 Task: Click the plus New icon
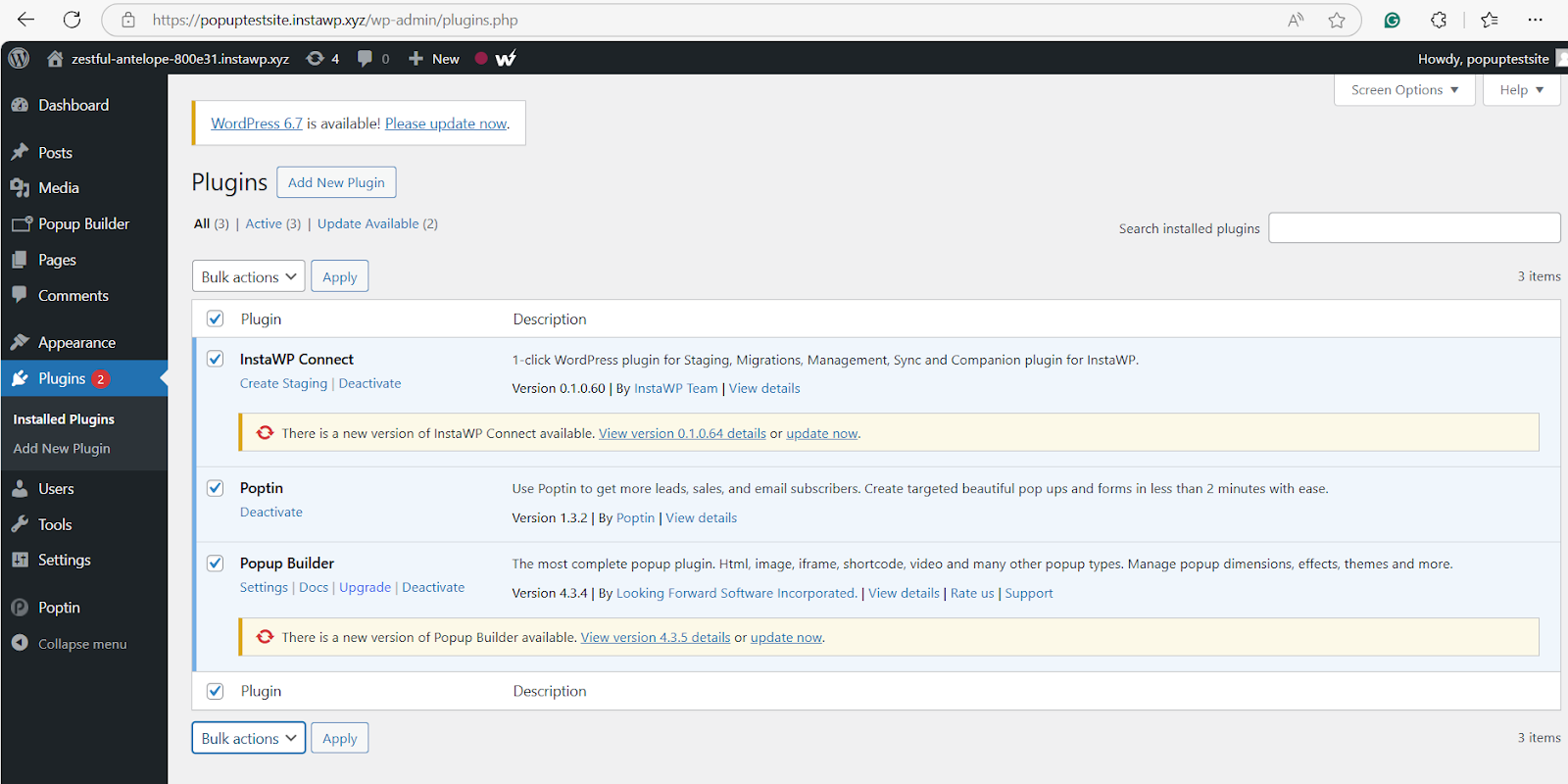(416, 59)
